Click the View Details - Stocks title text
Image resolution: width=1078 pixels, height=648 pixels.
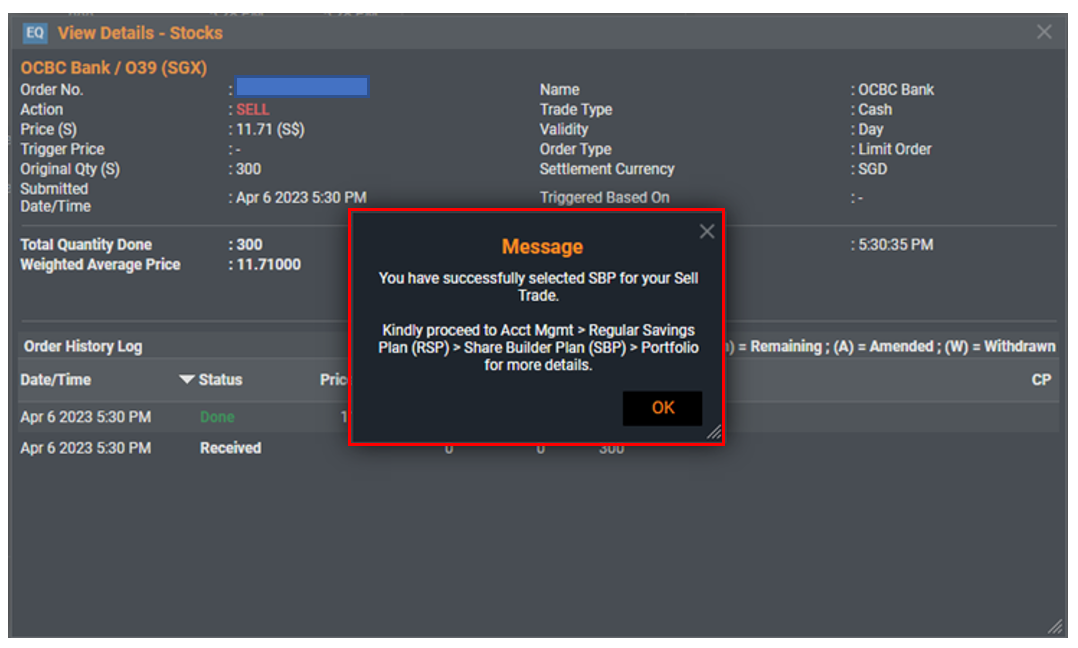[x=140, y=33]
